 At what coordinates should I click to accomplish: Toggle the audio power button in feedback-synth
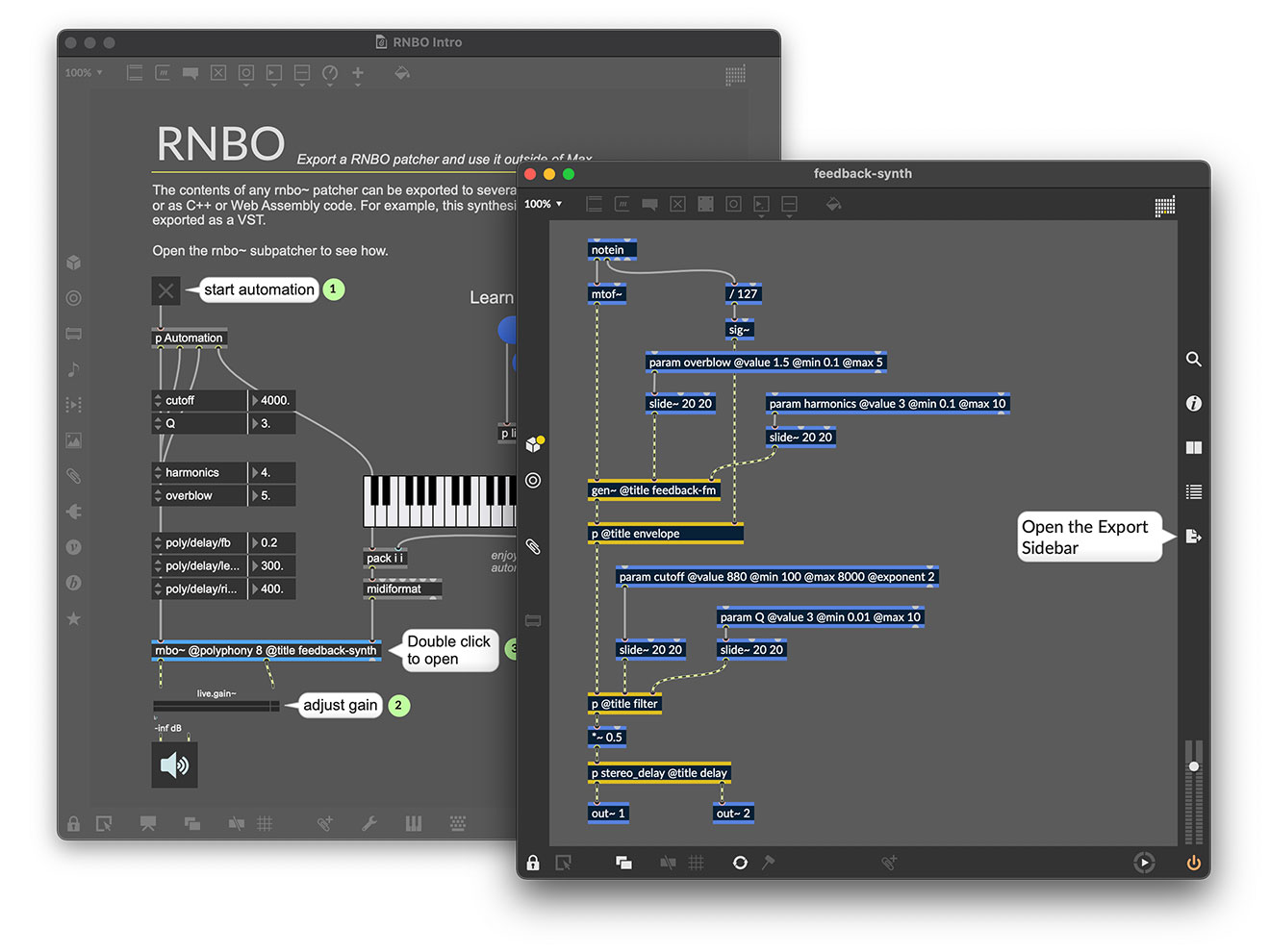pyautogui.click(x=1193, y=863)
